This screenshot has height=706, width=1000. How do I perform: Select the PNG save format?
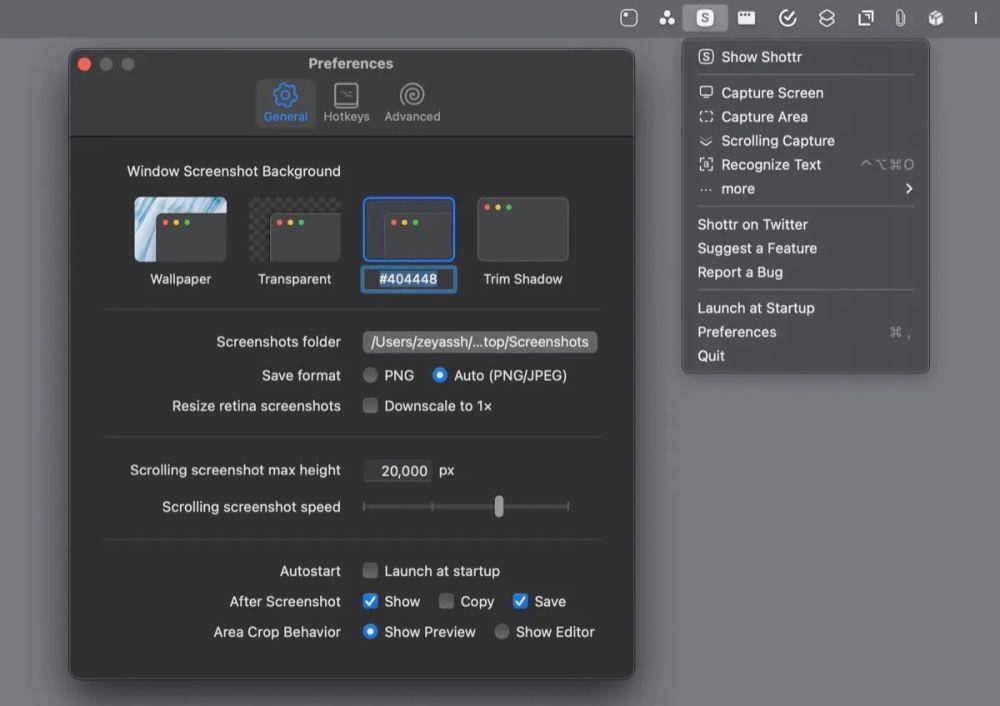click(x=370, y=376)
